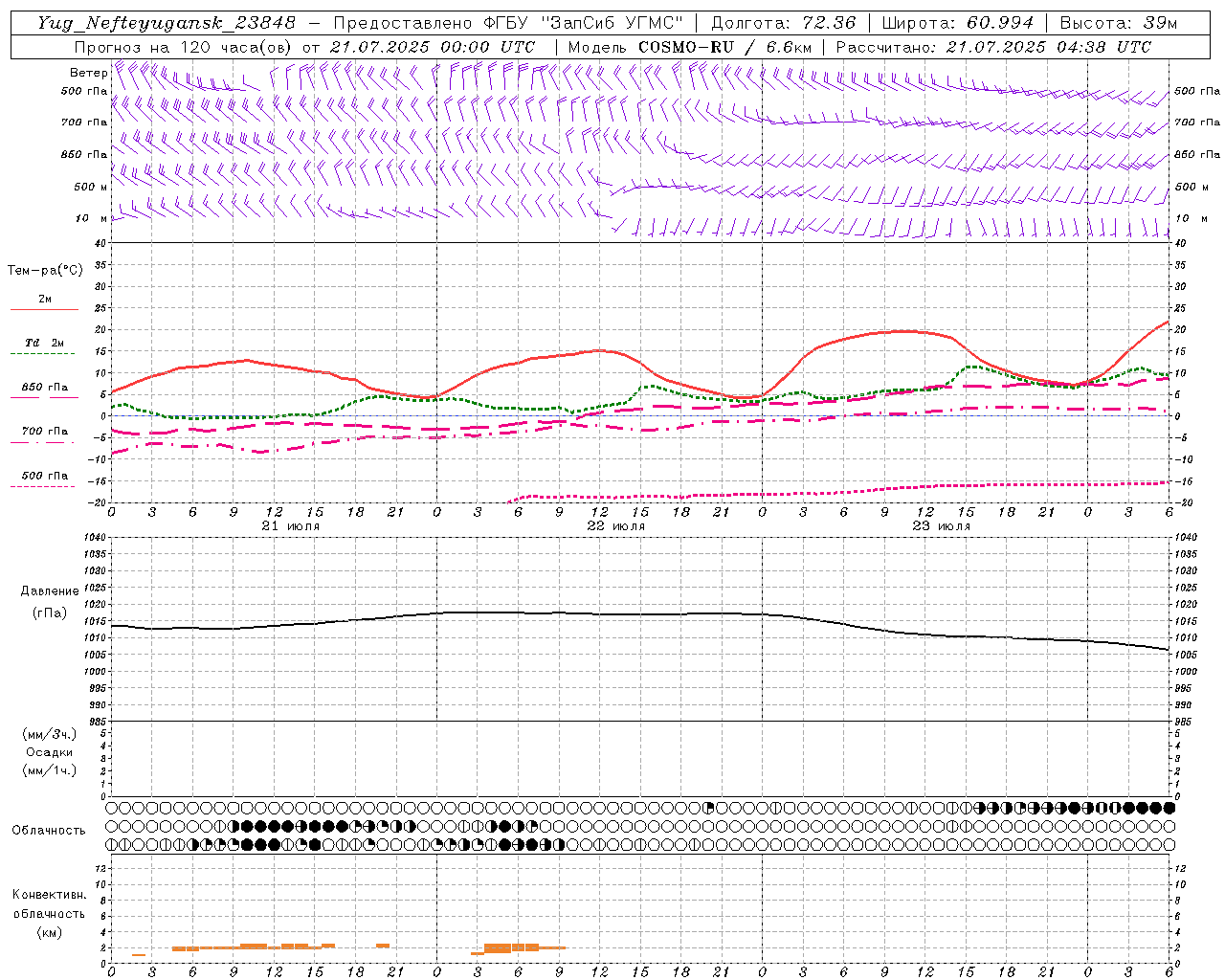The height and width of the screenshot is (980, 1225).
Task: Click the 'Конвективн.' label
Action: point(49,895)
